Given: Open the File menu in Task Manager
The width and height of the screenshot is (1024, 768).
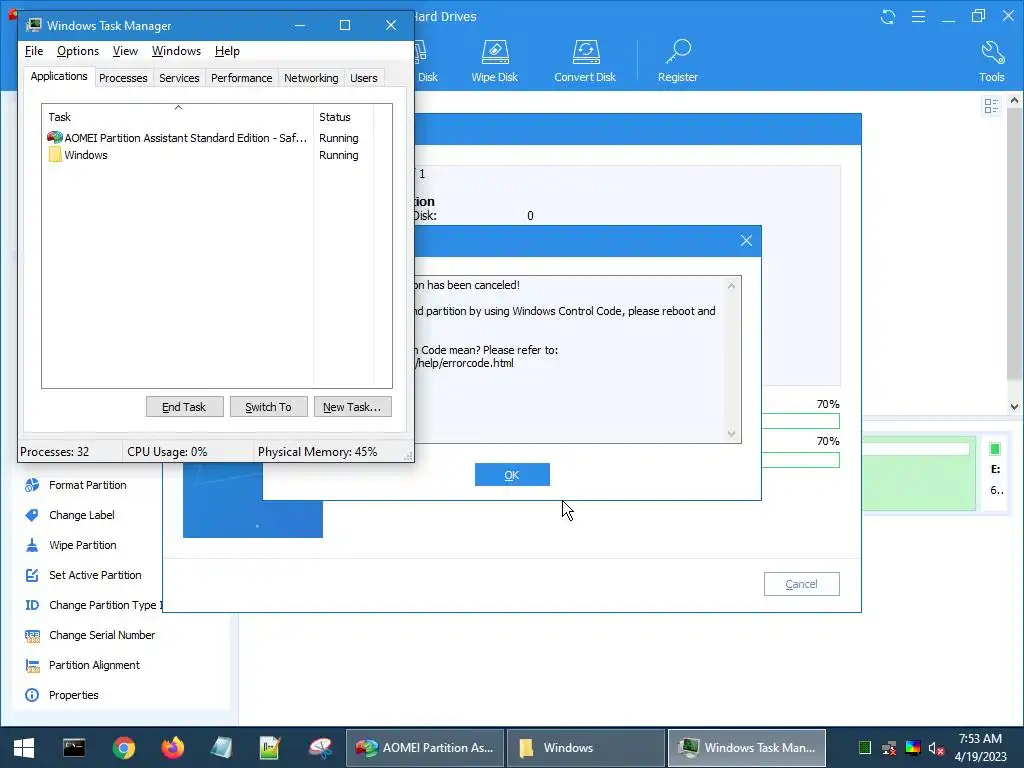Looking at the screenshot, I should [x=34, y=51].
